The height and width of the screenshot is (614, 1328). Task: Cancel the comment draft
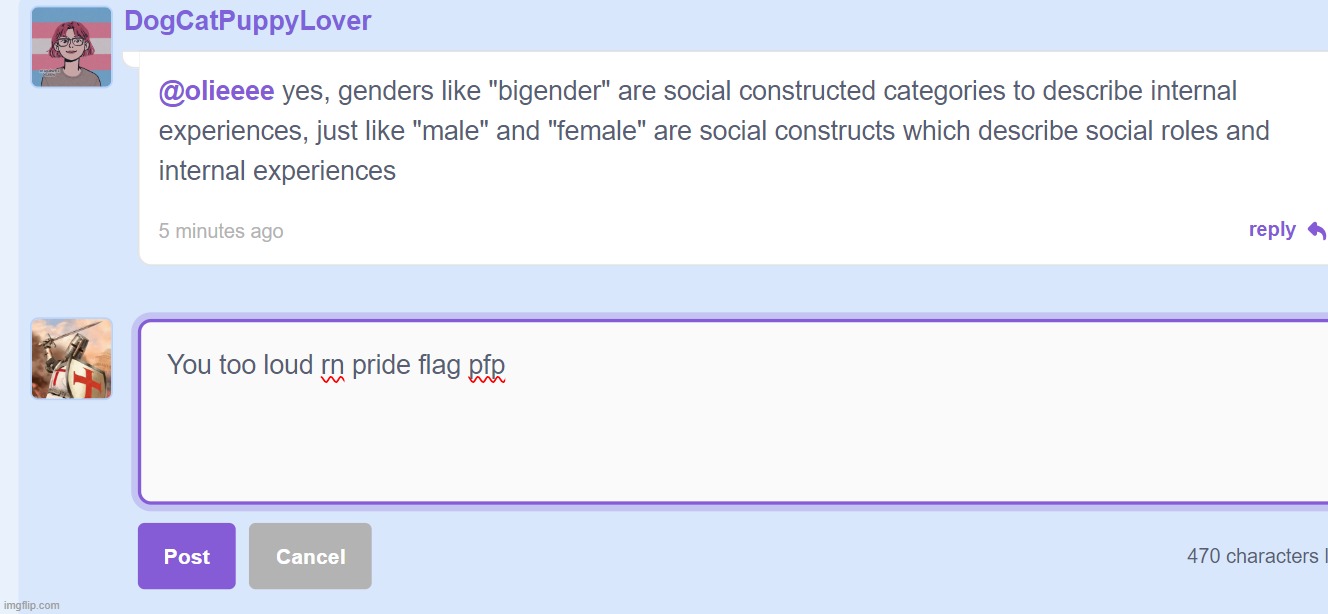click(310, 556)
